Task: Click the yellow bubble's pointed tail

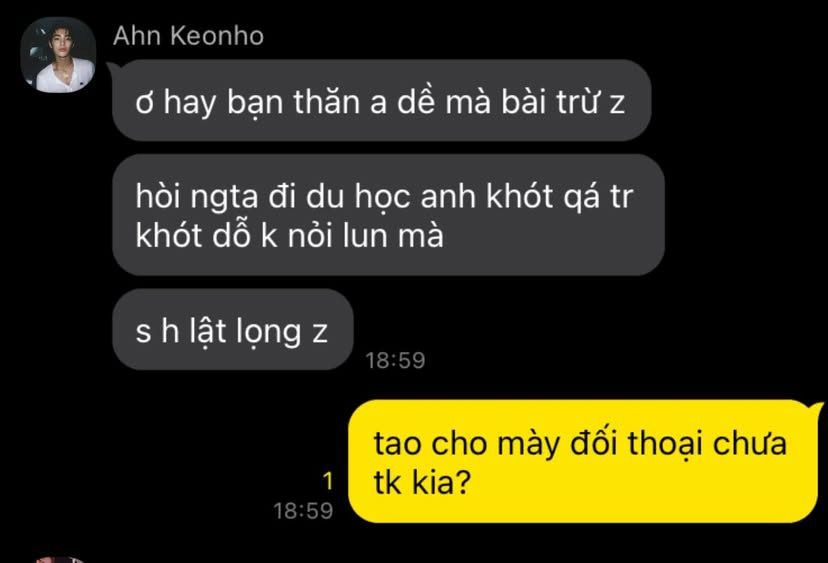Action: click(817, 409)
